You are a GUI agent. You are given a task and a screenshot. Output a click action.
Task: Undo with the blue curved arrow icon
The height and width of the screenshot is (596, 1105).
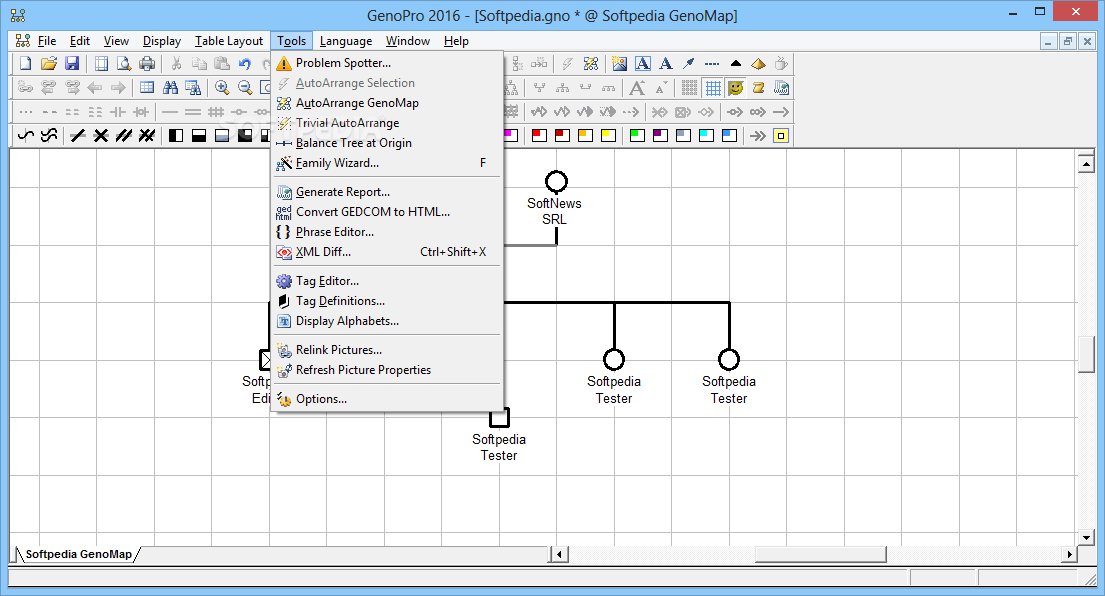click(x=245, y=63)
